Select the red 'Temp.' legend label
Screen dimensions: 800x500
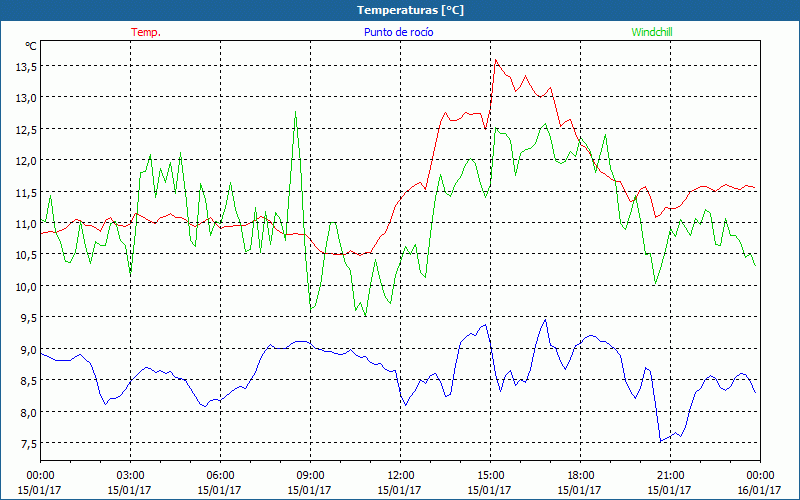[x=146, y=32]
